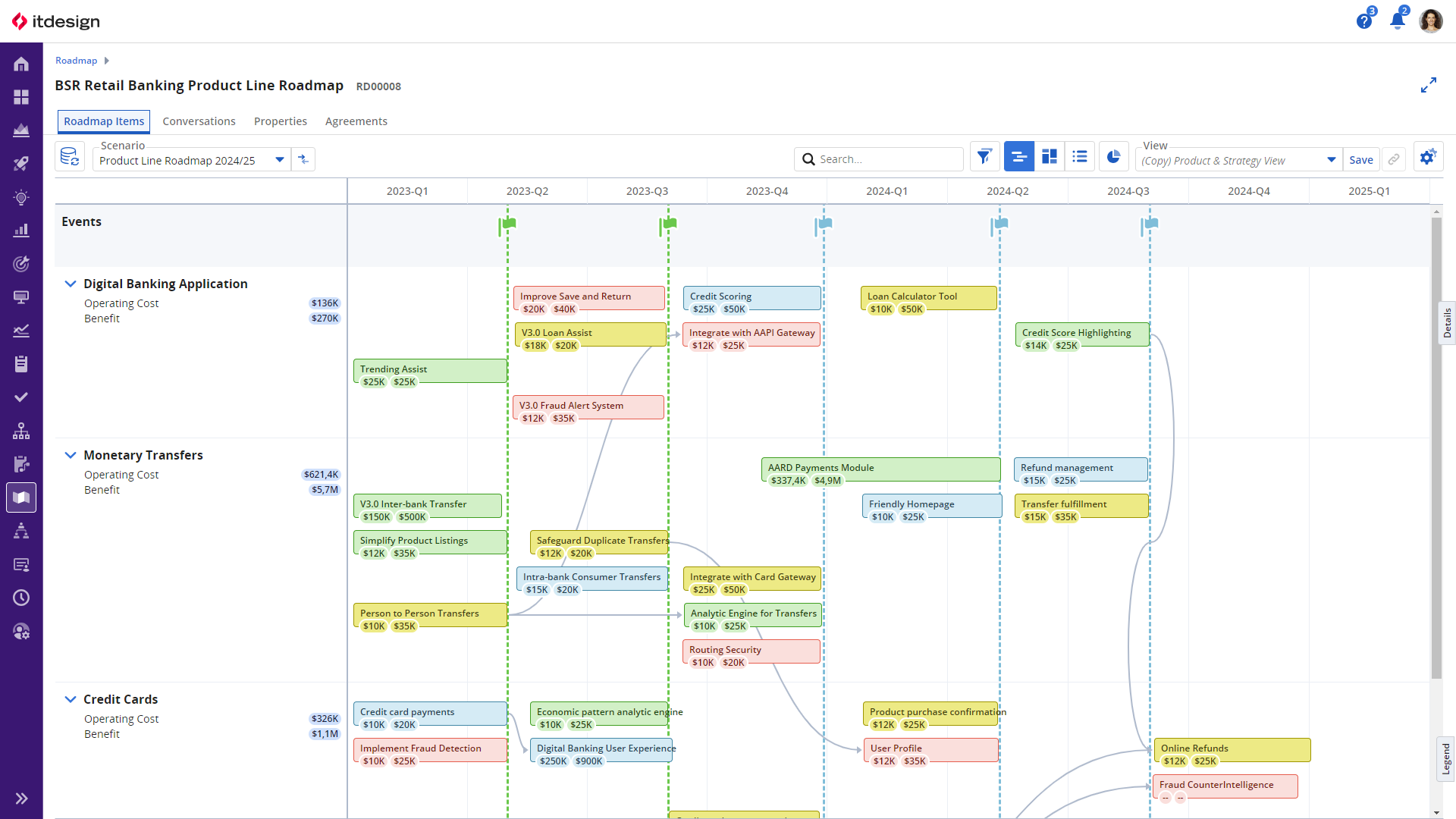This screenshot has height=819, width=1456.
Task: Collapse the Credit Cards section
Action: [70, 699]
